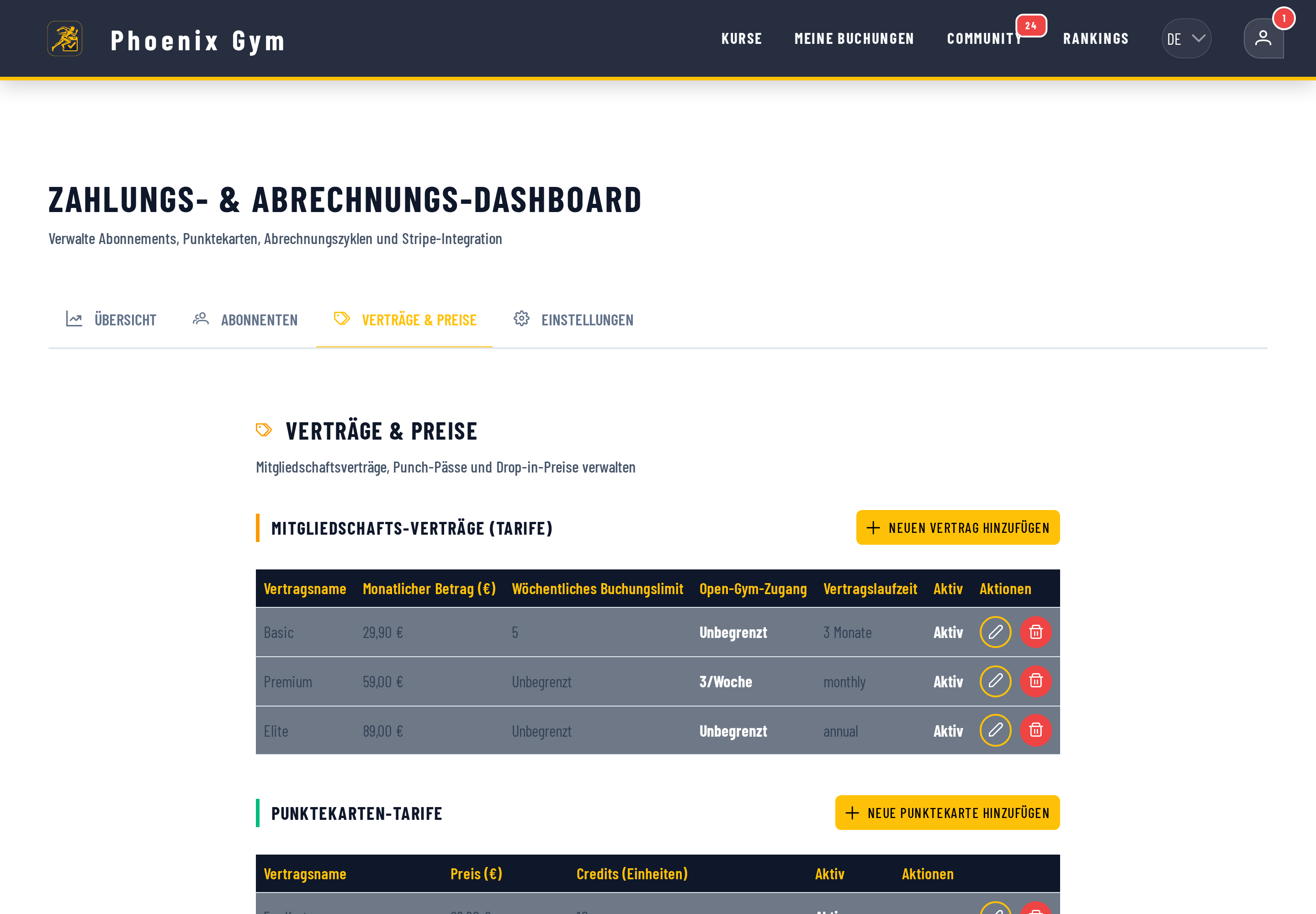This screenshot has height=914, width=1316.
Task: Click the Phoenix Gym logo icon
Action: [x=65, y=38]
